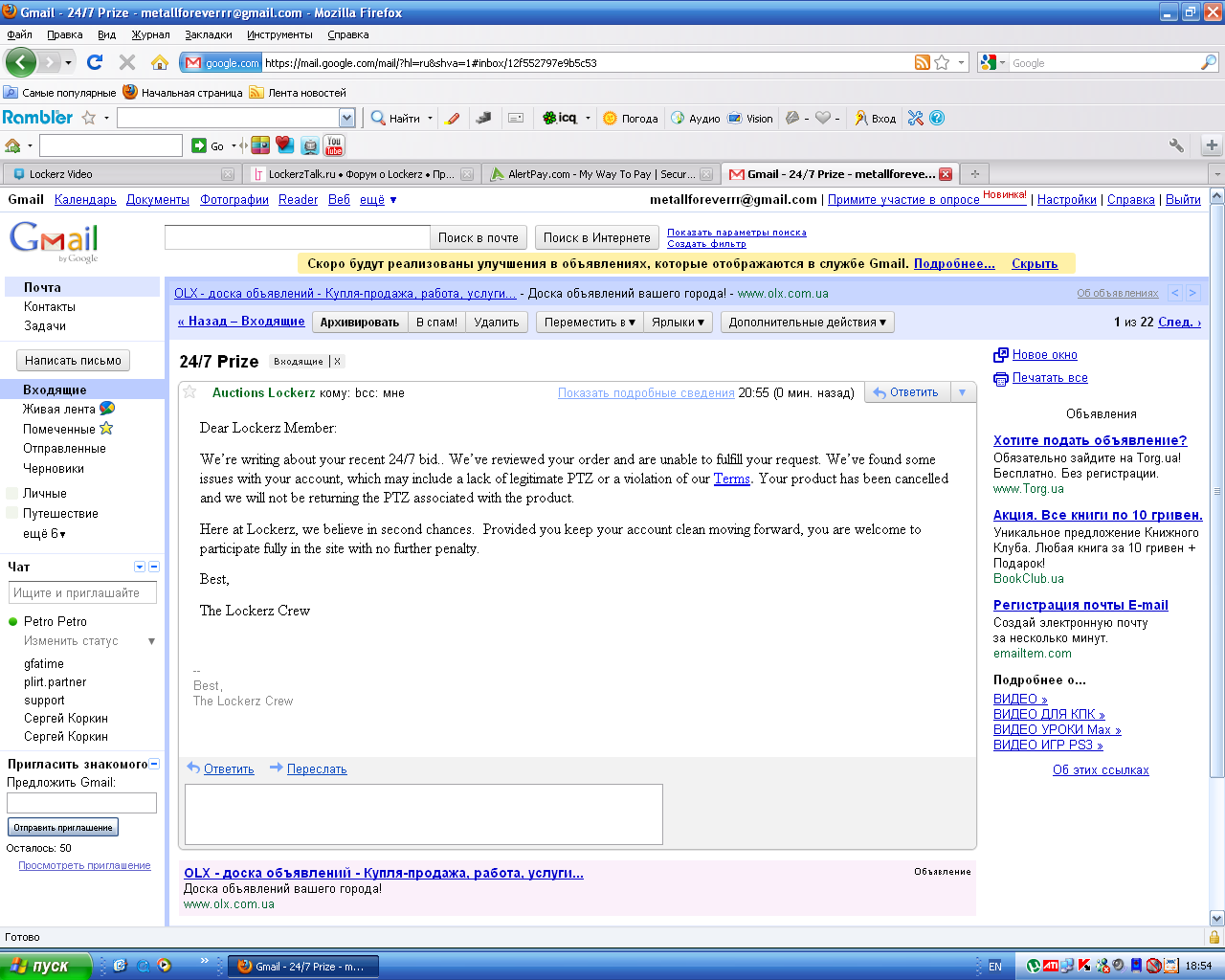Click the wrench icon at the toolbar's right
Viewport: 1225px width, 980px height.
[x=1176, y=145]
